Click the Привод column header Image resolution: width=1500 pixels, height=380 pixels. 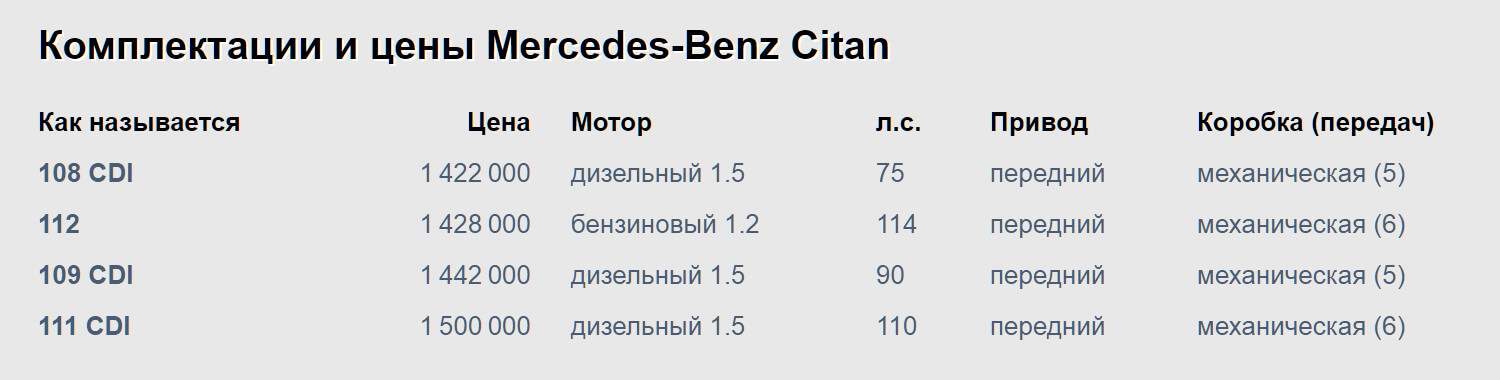coord(1039,123)
